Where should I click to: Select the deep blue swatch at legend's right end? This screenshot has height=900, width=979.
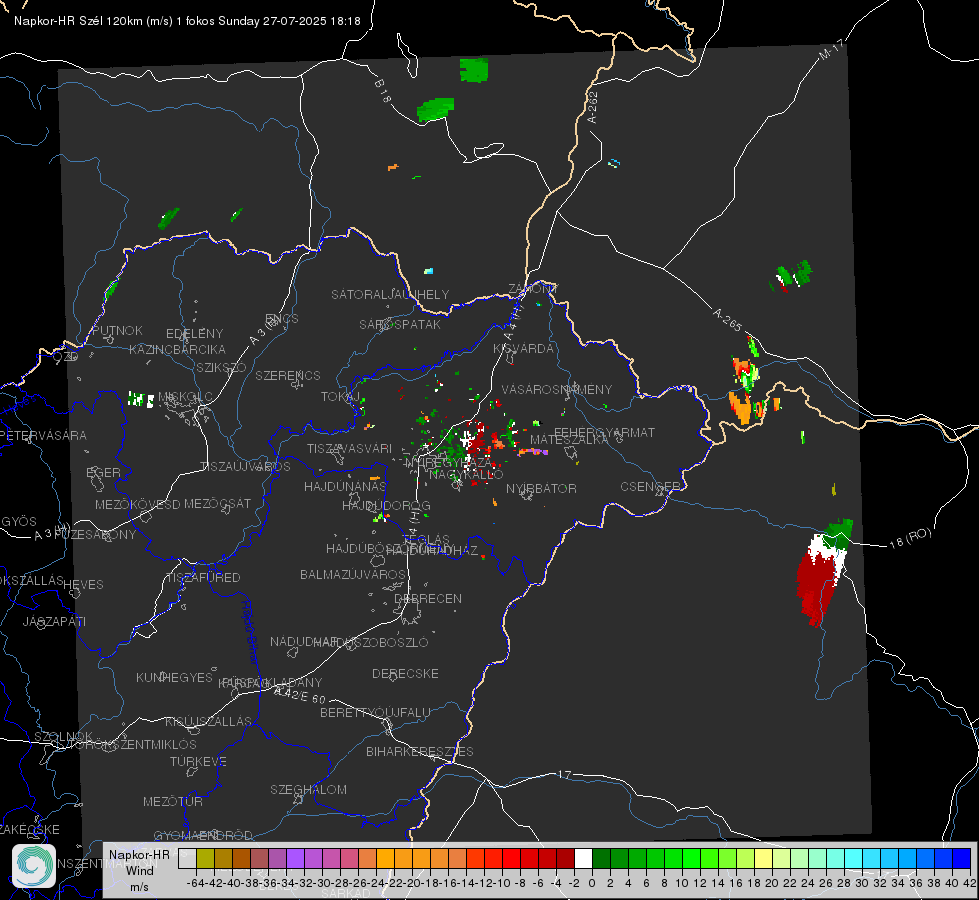(962, 858)
